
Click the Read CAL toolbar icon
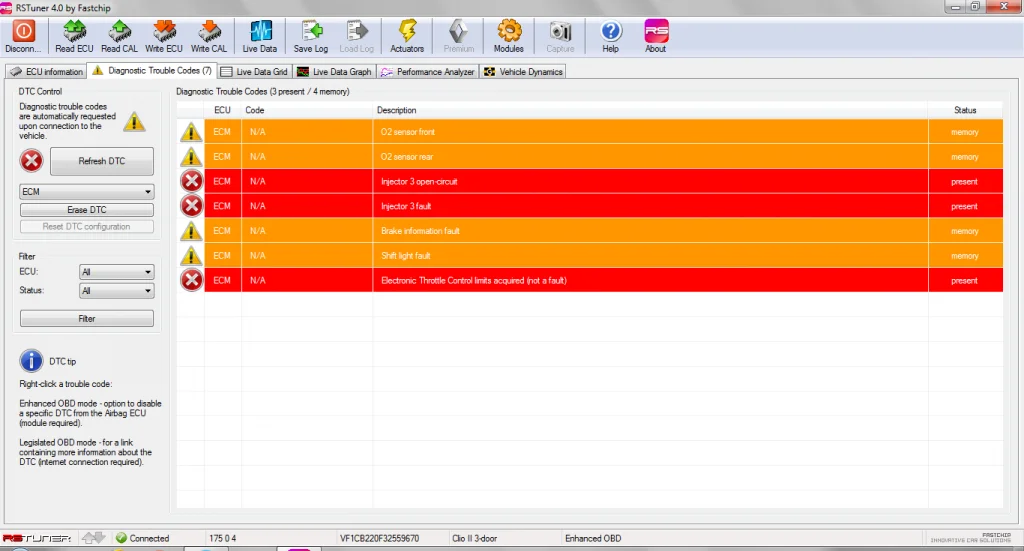pyautogui.click(x=120, y=31)
